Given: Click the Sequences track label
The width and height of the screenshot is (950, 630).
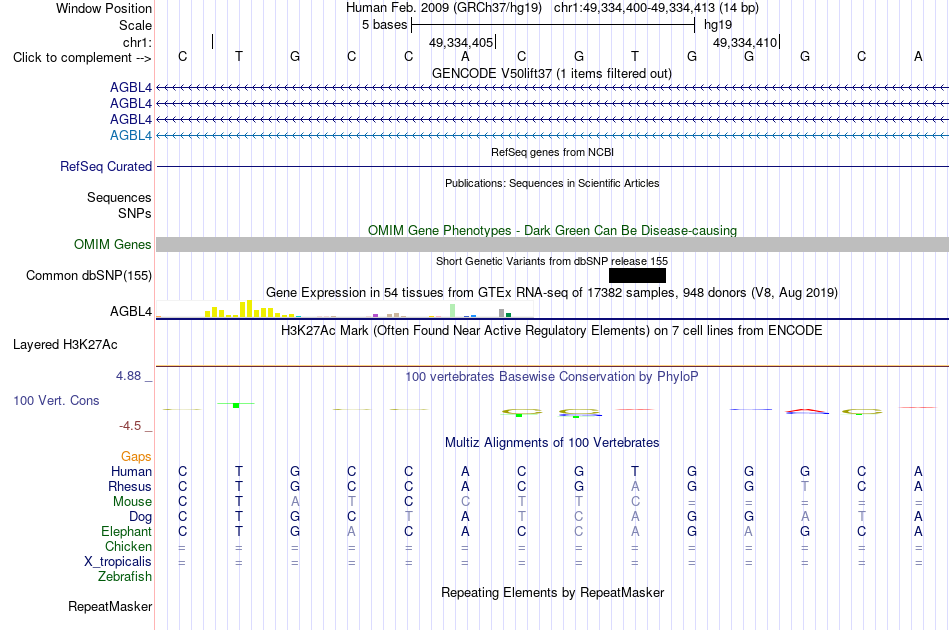Looking at the screenshot, I should tap(119, 197).
